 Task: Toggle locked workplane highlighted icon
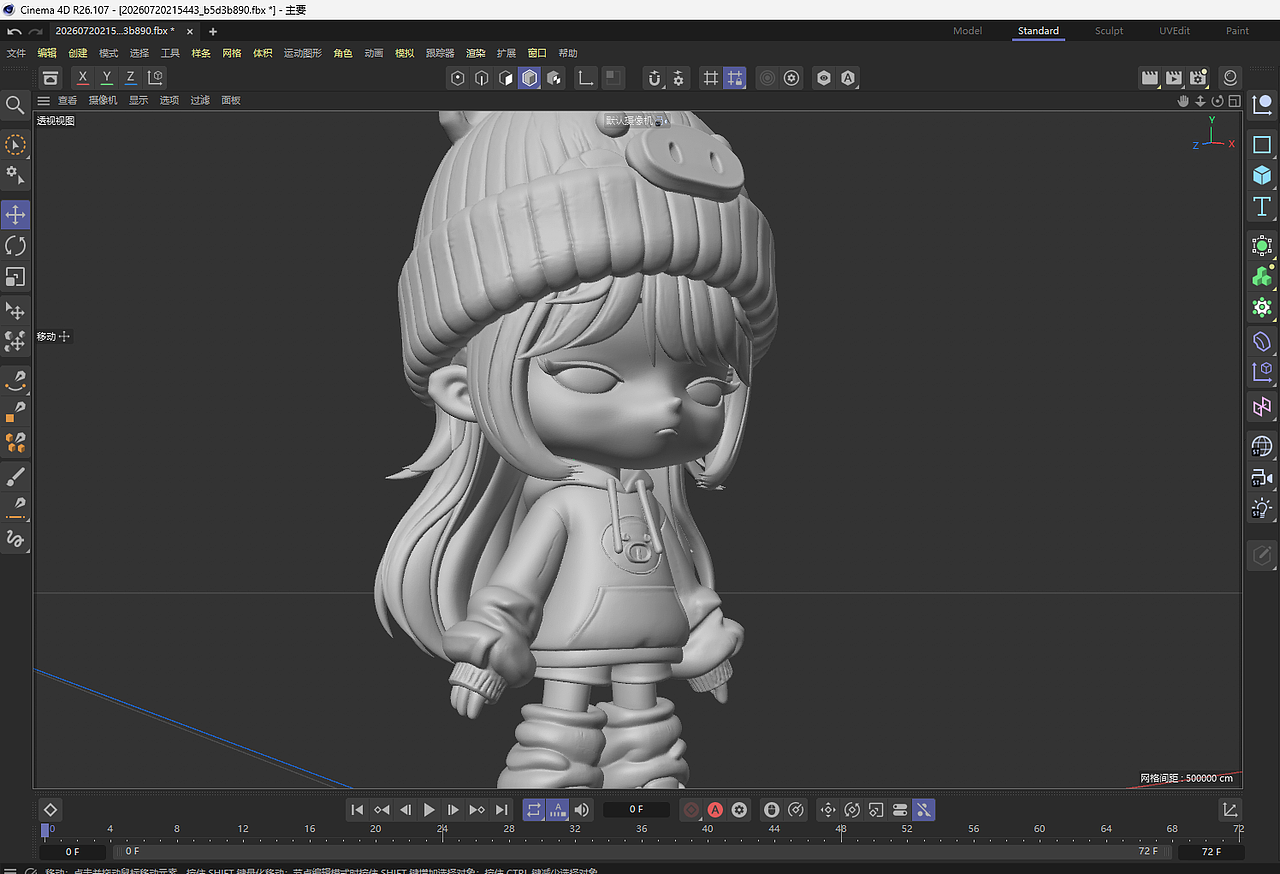735,78
